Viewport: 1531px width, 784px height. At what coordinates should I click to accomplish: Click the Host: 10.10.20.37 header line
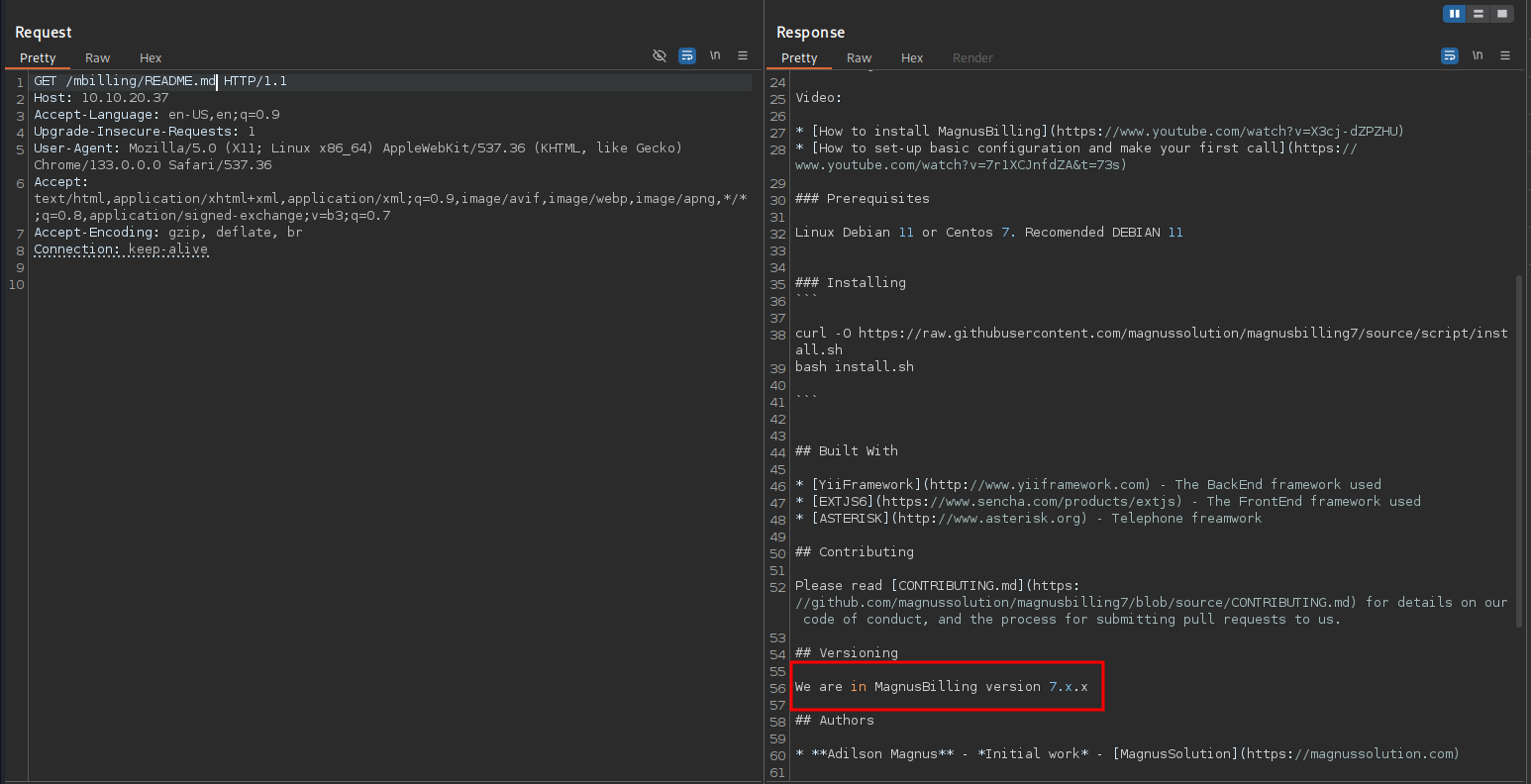click(x=101, y=98)
